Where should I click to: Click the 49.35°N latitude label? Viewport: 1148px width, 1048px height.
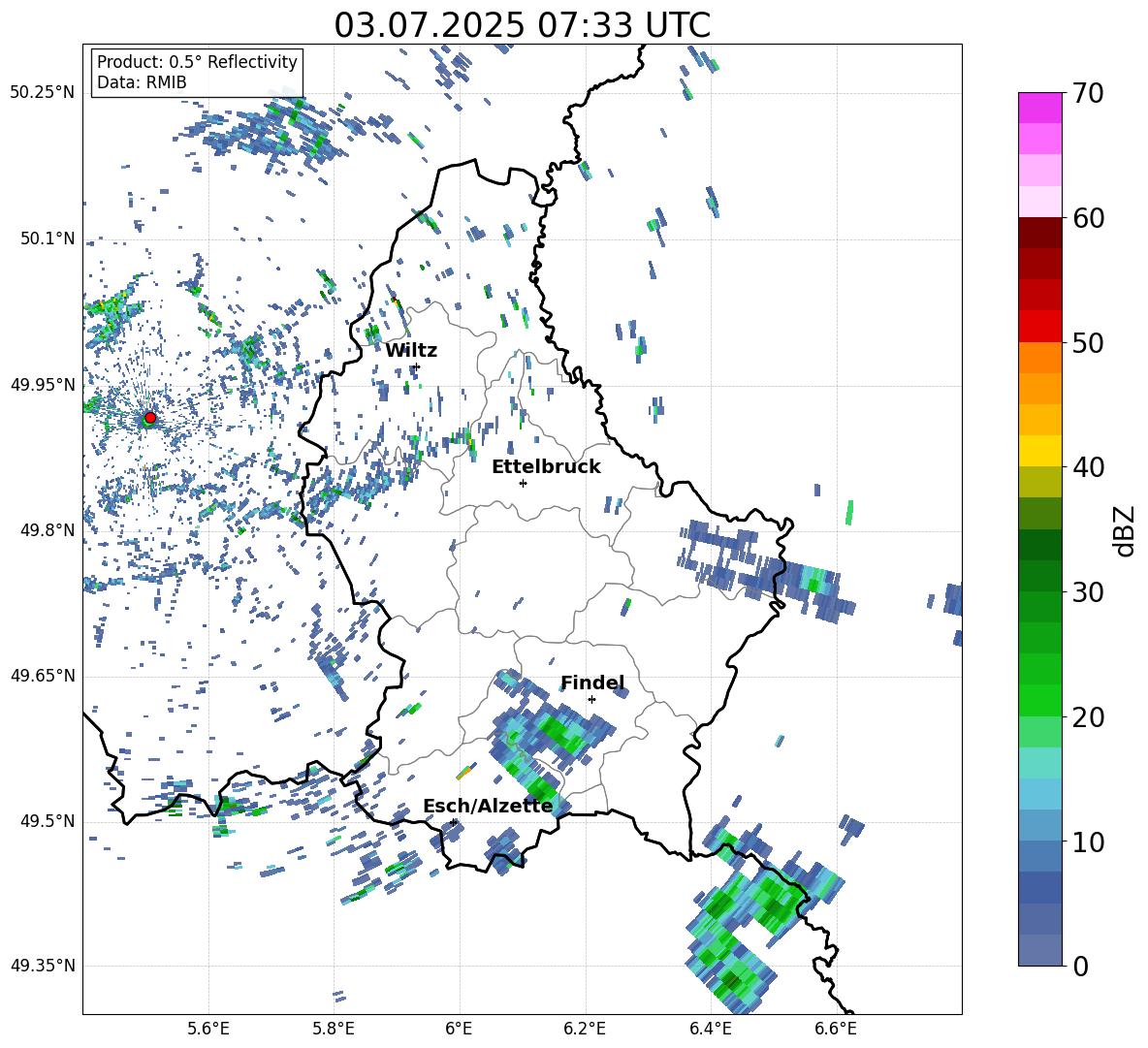pos(43,966)
